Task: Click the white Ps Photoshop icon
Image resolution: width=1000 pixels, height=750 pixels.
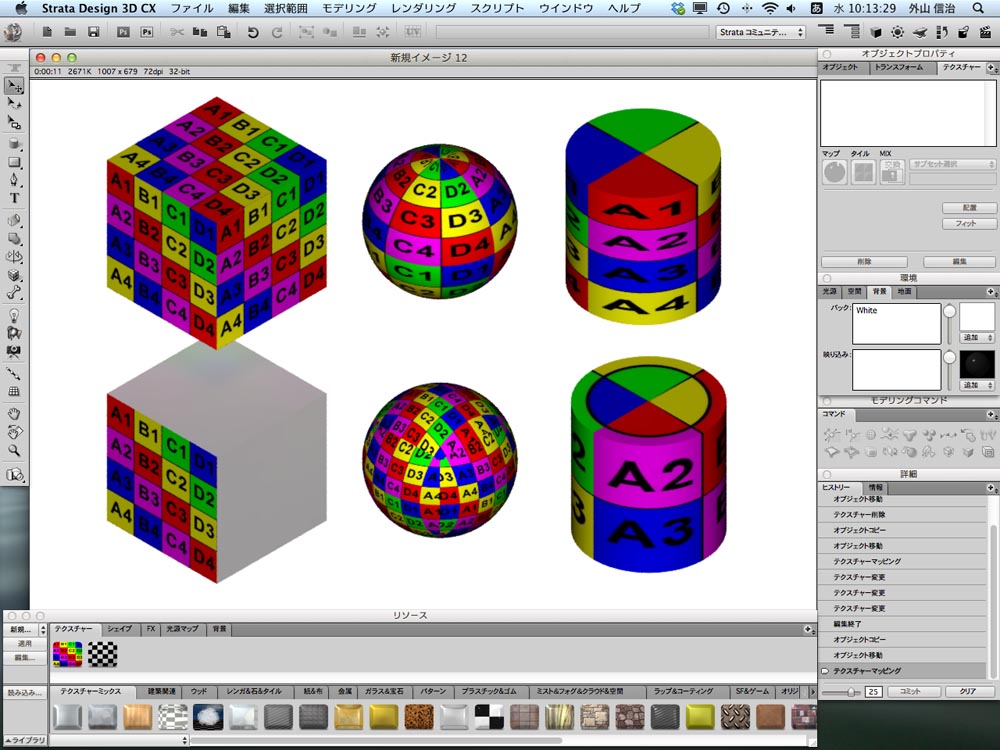Action: 147,32
